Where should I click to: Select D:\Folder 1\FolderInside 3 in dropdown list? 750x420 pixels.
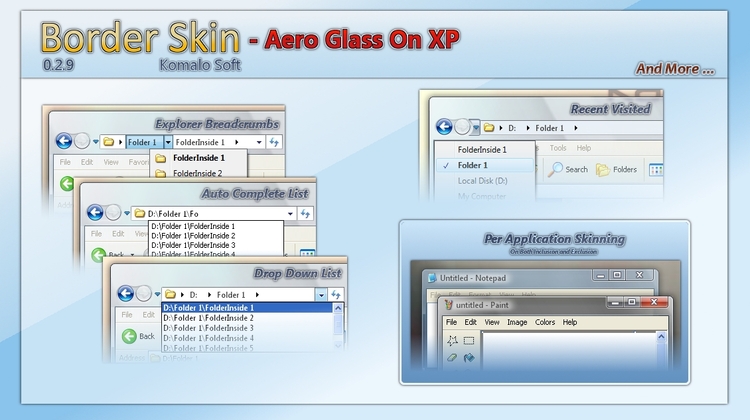tap(247, 328)
